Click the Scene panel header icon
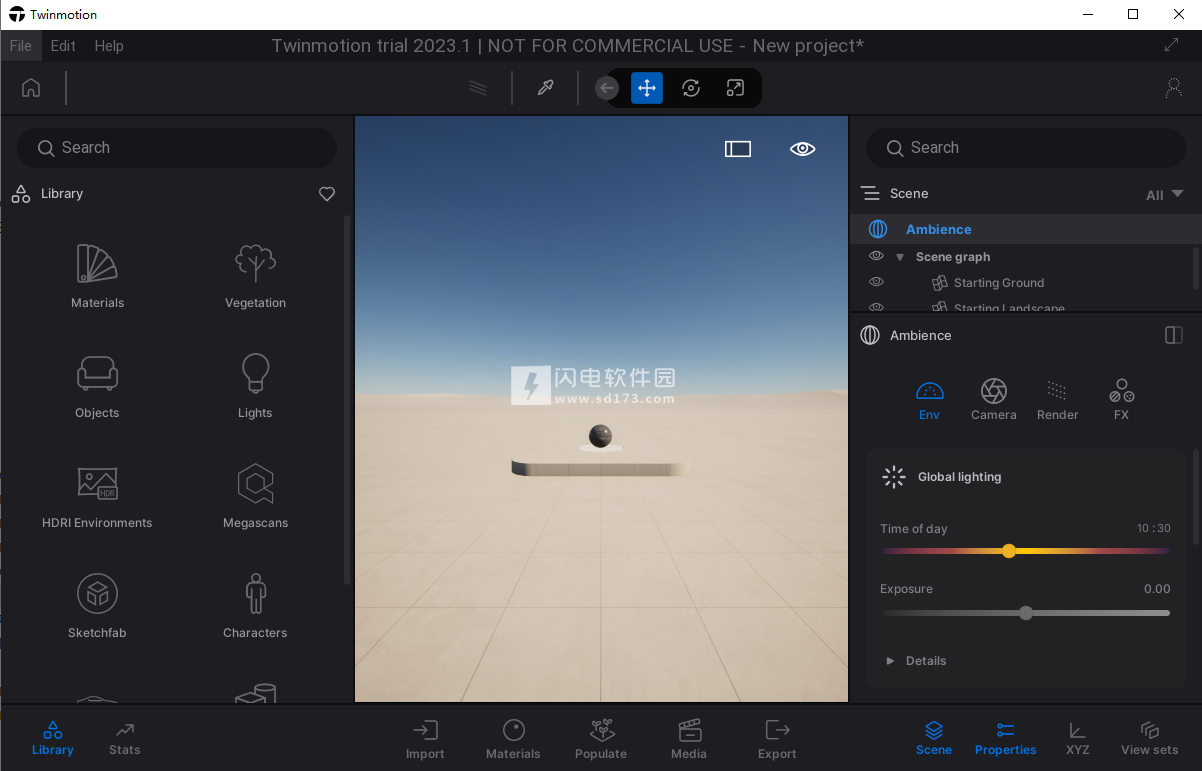Viewport: 1202px width, 771px height. (870, 193)
